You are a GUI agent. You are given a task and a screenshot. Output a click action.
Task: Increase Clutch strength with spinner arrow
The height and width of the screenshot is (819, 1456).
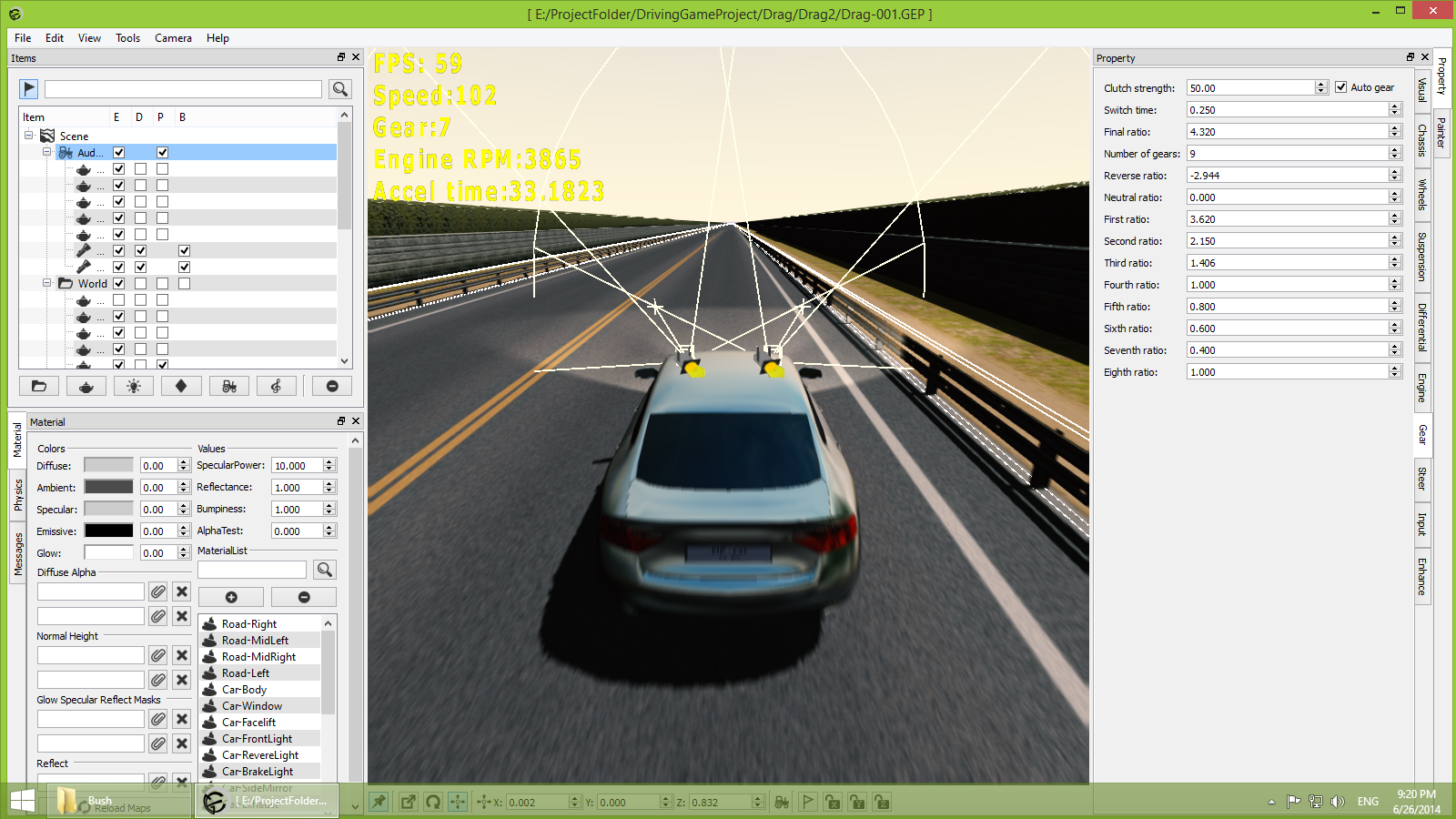pyautogui.click(x=1320, y=85)
